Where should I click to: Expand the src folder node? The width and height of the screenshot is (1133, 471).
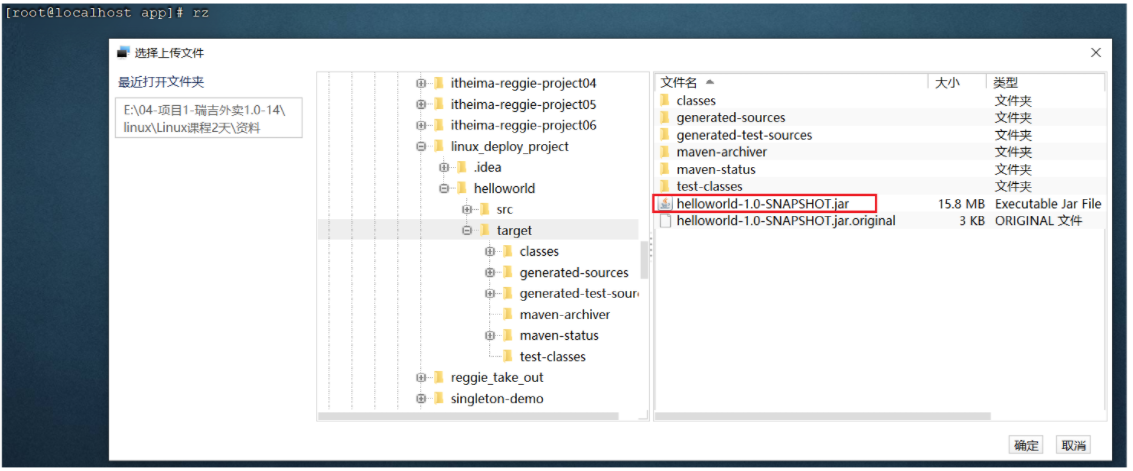coord(467,209)
